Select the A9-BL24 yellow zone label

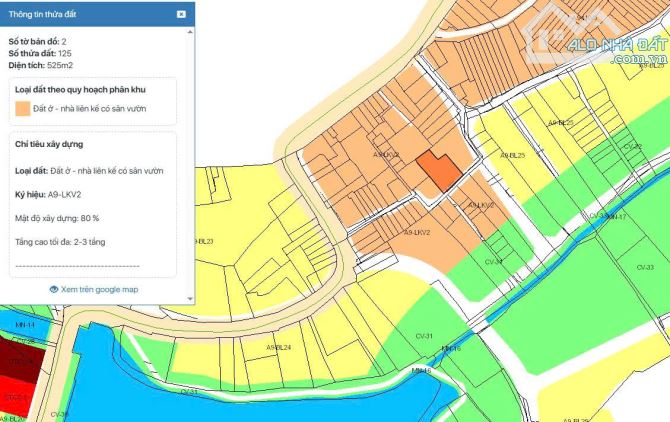click(278, 347)
